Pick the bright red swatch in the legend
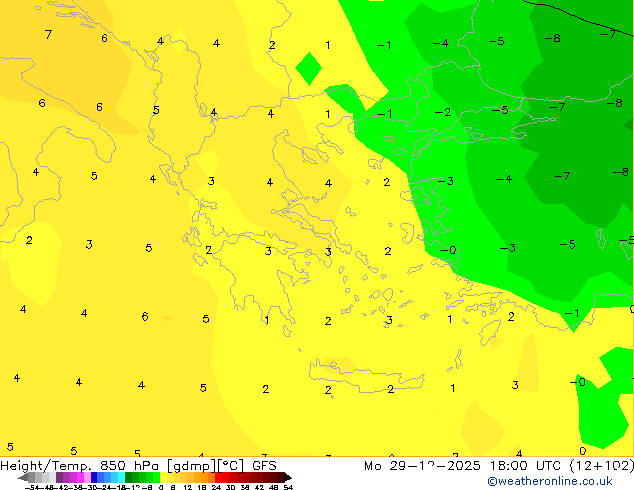The height and width of the screenshot is (490, 634). point(219,477)
